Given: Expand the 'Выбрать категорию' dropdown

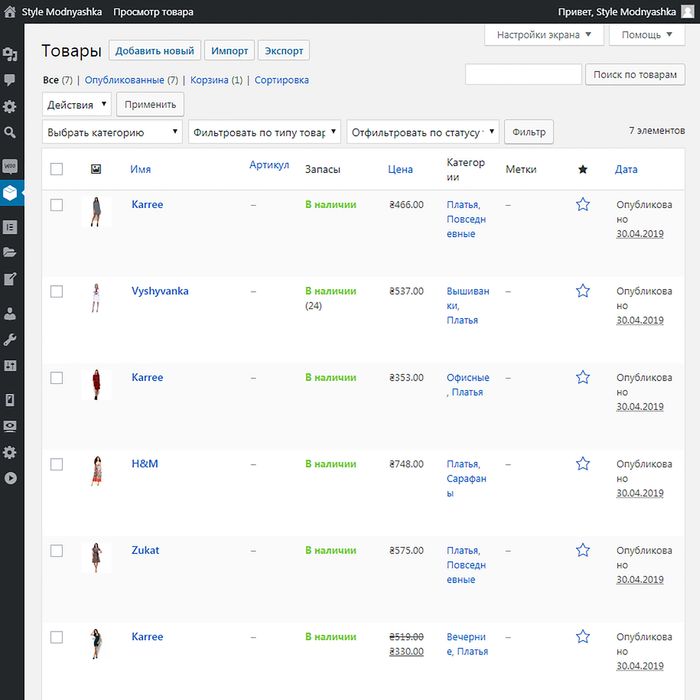Looking at the screenshot, I should (x=112, y=132).
